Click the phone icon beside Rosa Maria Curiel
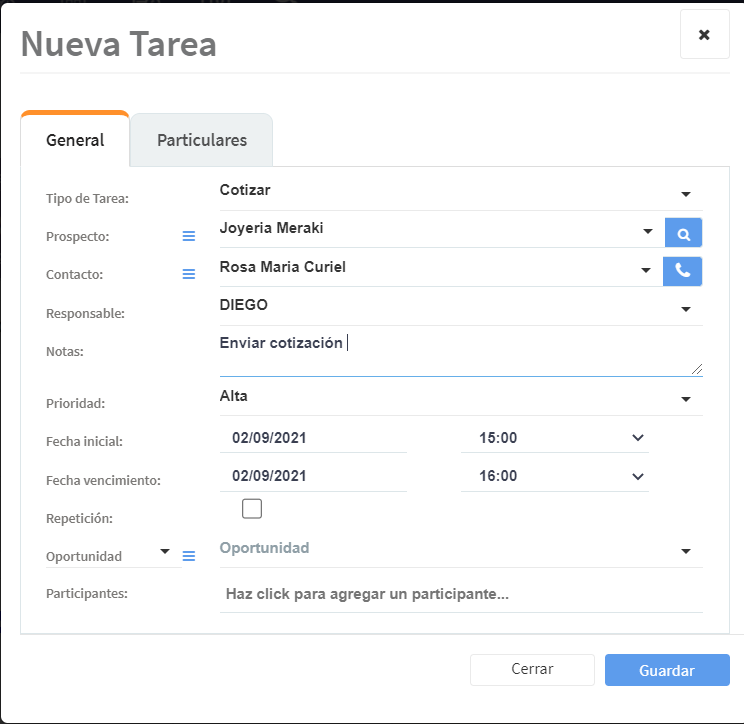The height and width of the screenshot is (724, 744). pyautogui.click(x=683, y=271)
